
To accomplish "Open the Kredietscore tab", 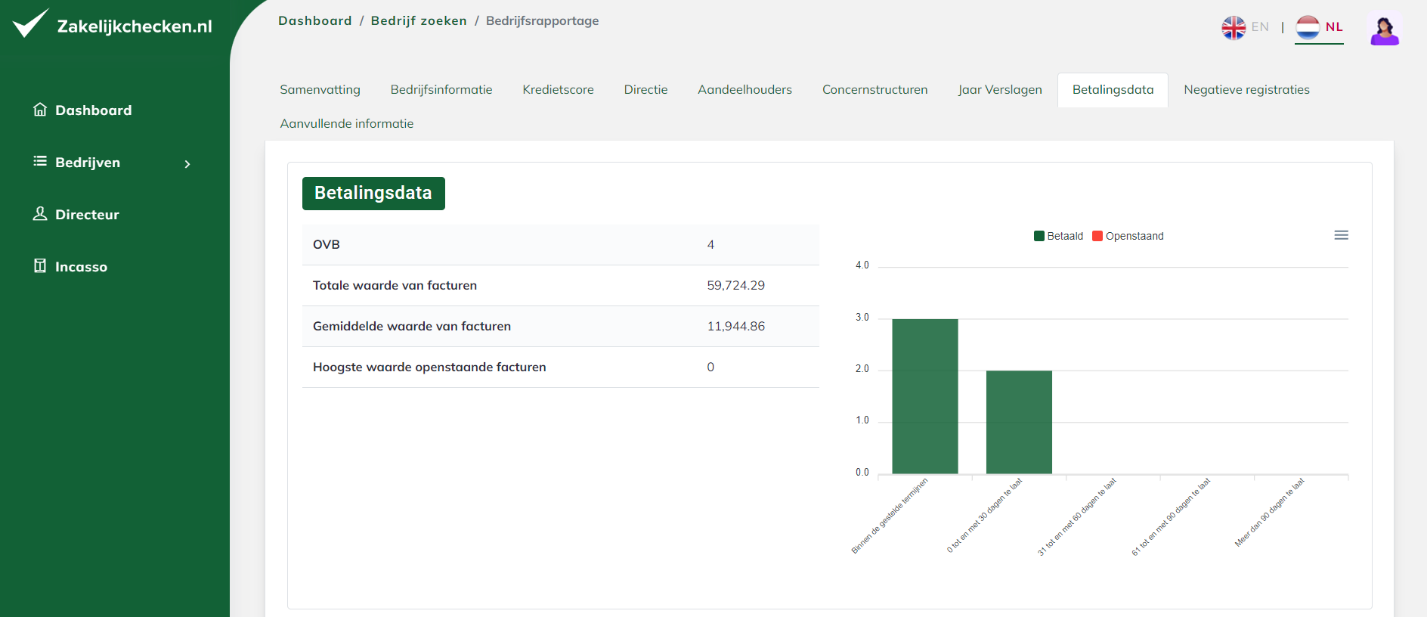I will coord(558,90).
